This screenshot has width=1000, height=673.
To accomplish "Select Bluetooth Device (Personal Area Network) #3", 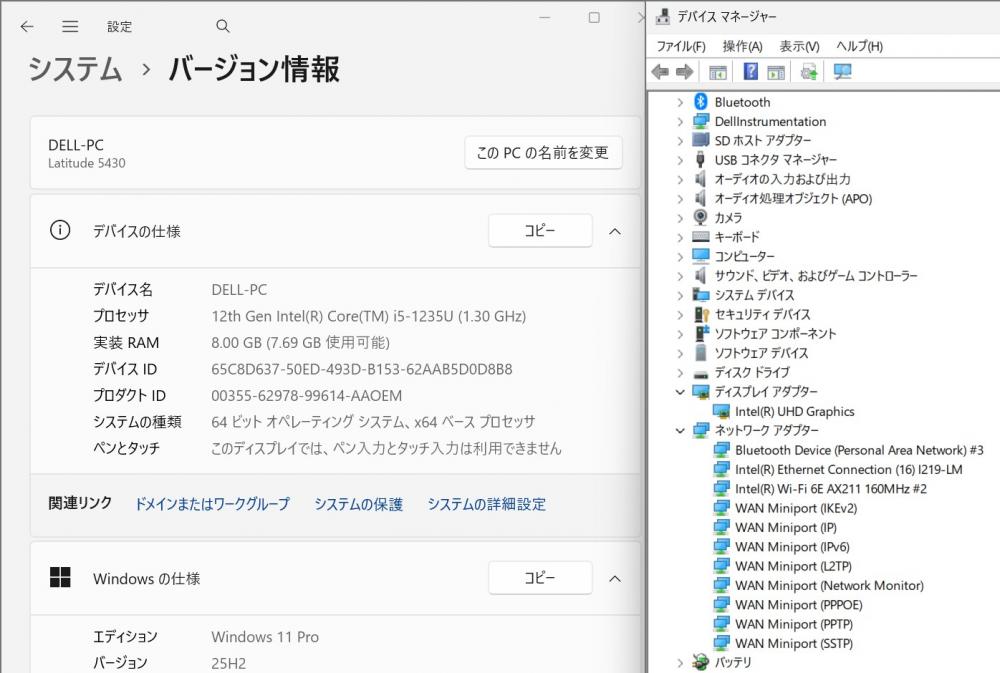I will pos(859,450).
